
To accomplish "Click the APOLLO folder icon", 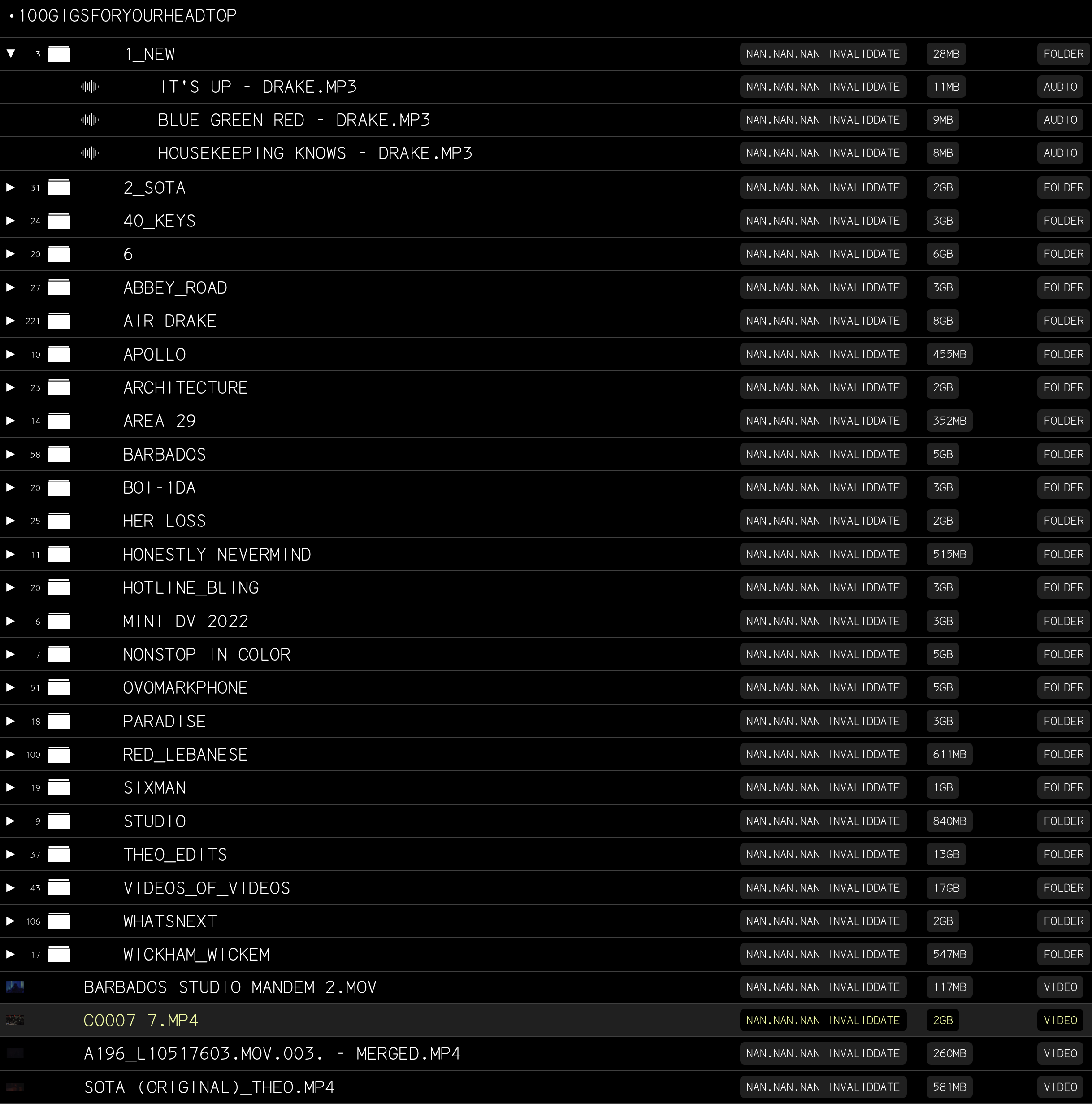I will coord(59,354).
